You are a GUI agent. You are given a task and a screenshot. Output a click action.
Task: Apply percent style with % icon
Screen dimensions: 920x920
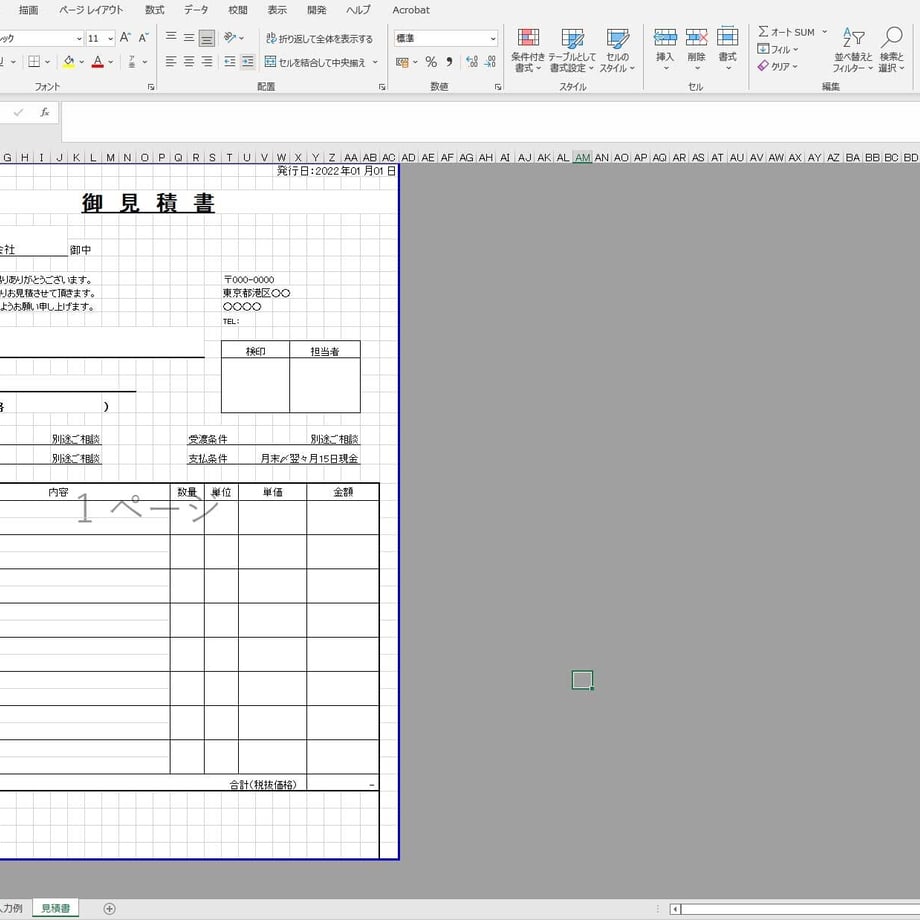pyautogui.click(x=431, y=62)
